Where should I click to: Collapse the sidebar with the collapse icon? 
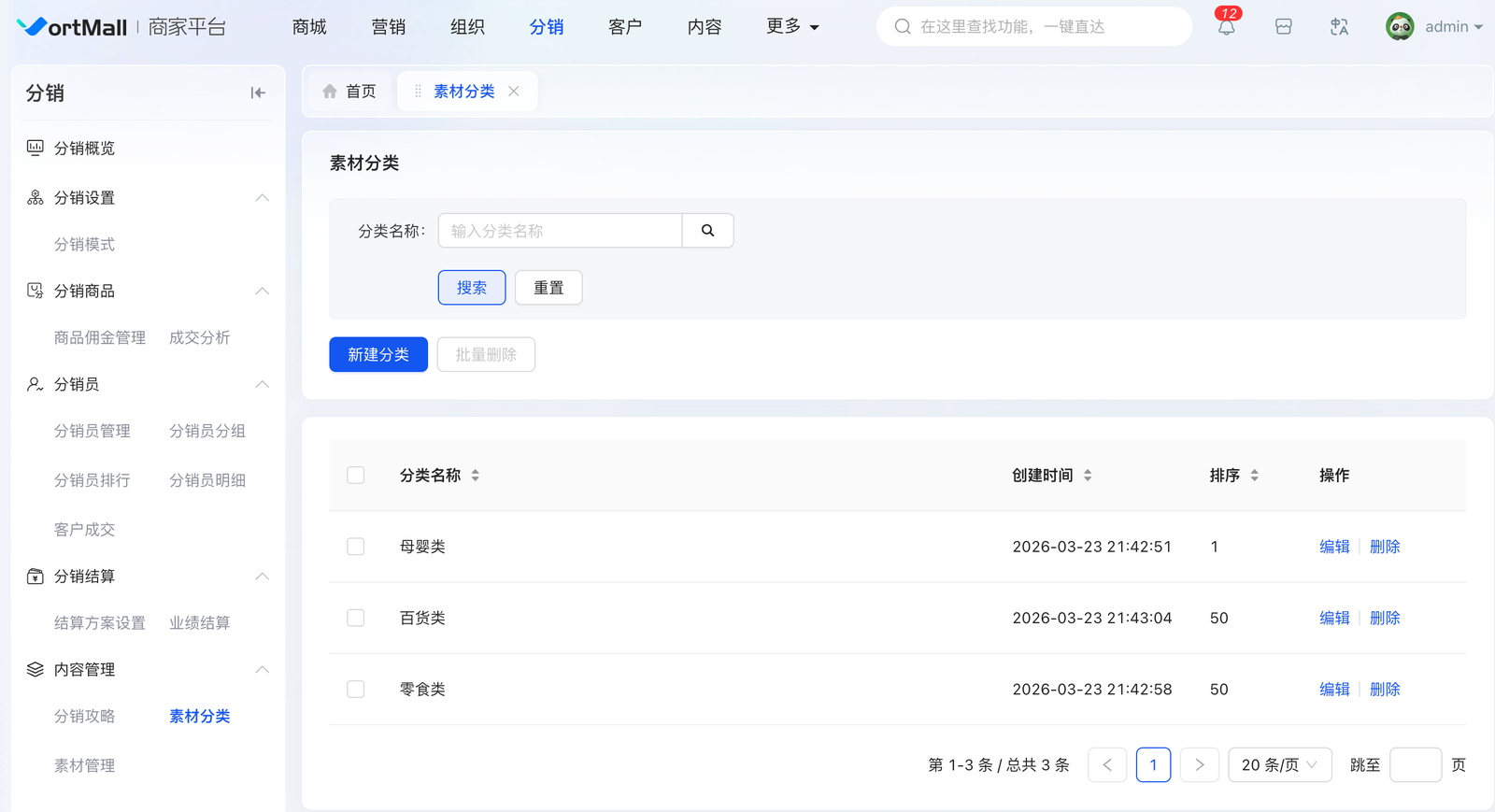[x=258, y=93]
